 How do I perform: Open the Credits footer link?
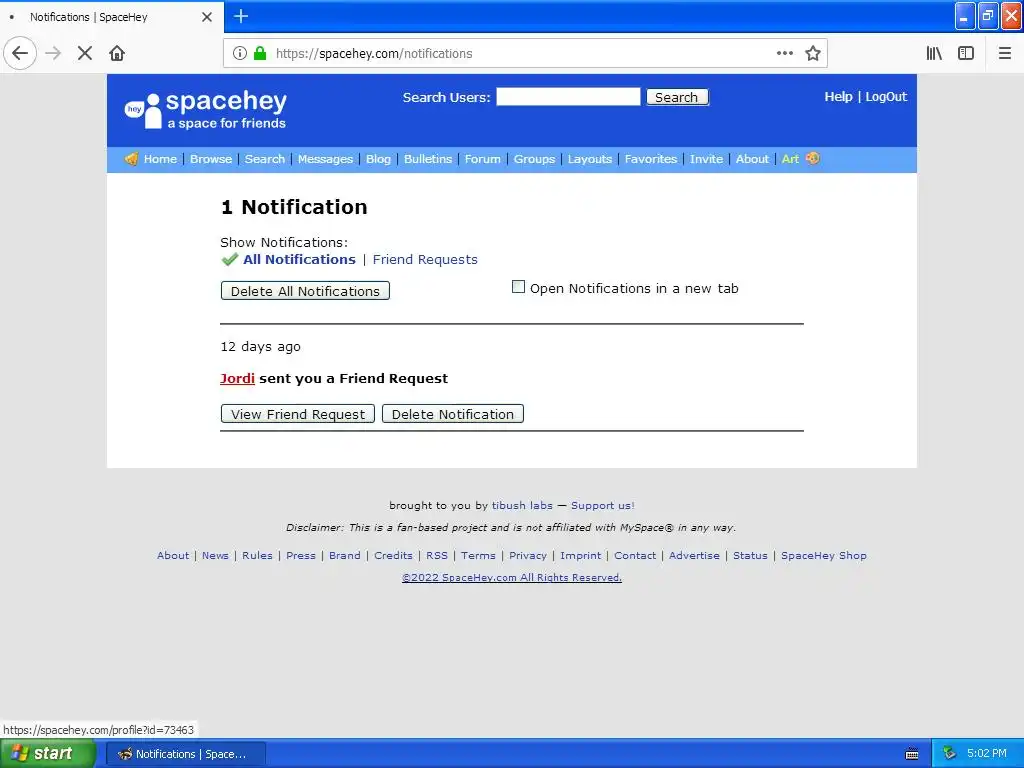pyautogui.click(x=393, y=556)
